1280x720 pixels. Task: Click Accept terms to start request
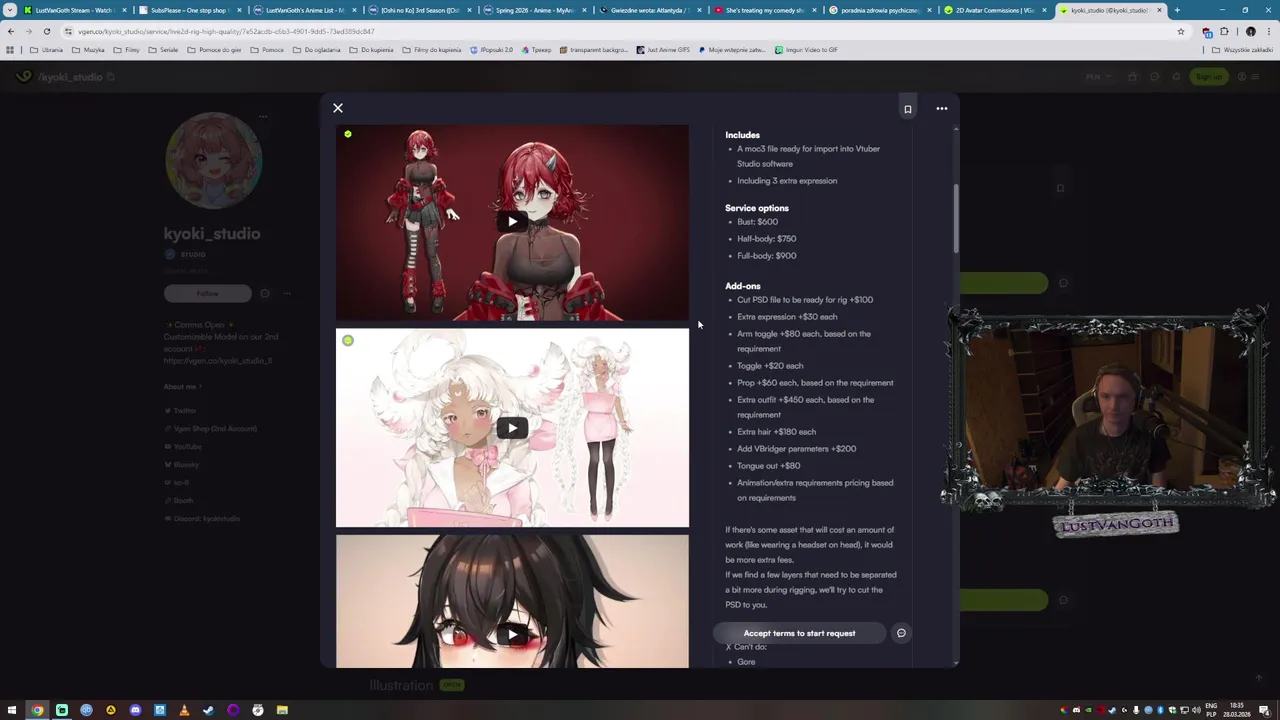click(x=799, y=633)
